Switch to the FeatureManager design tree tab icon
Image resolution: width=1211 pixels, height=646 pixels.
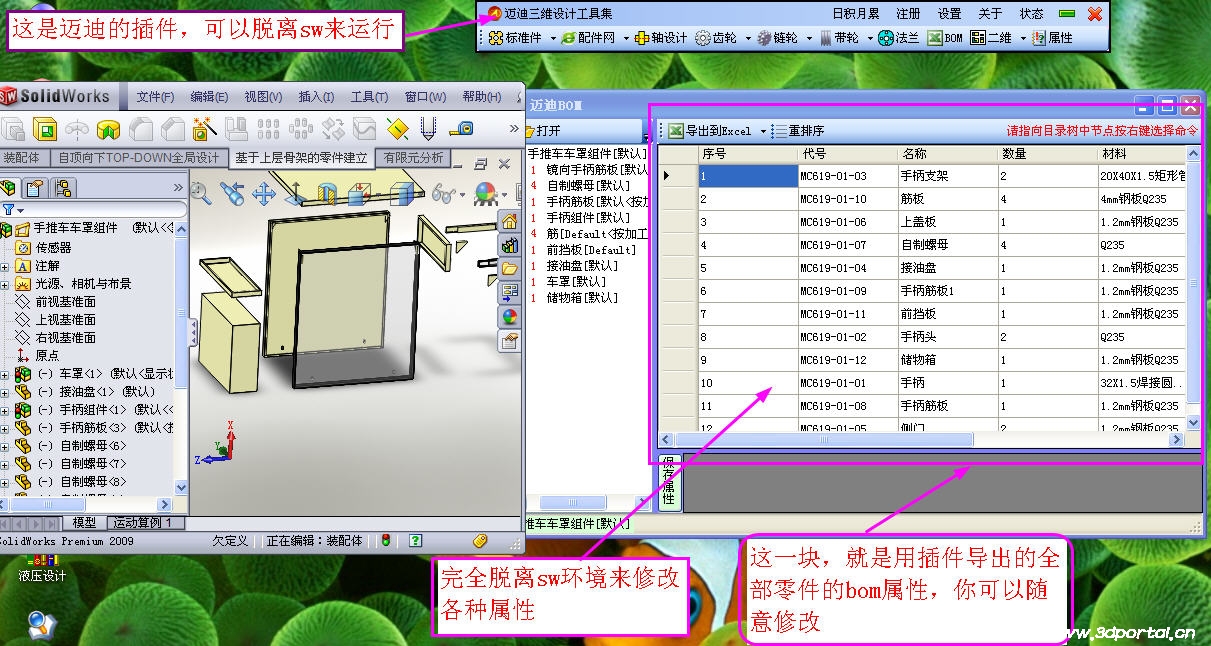9,188
